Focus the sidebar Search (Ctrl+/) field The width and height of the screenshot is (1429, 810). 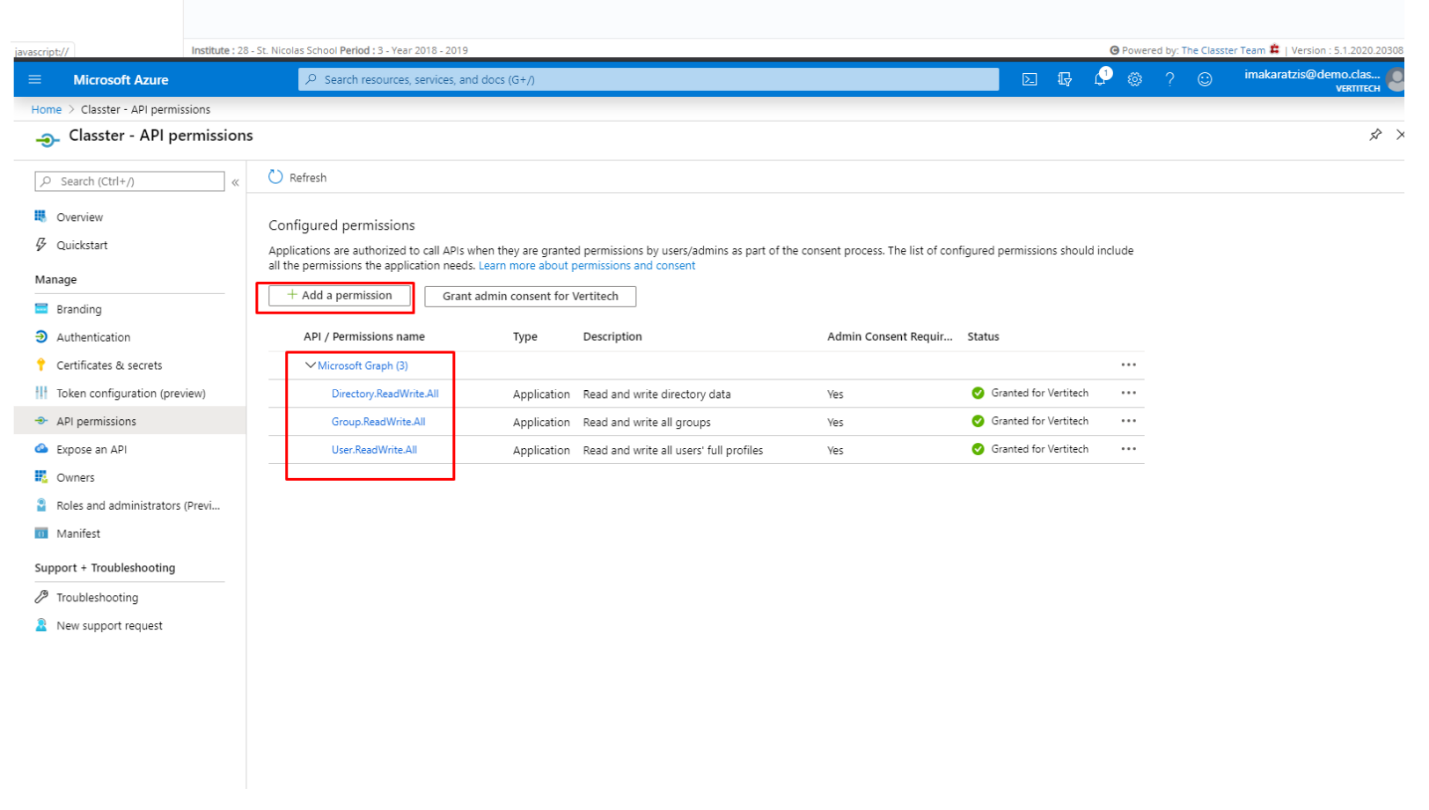tap(129, 181)
